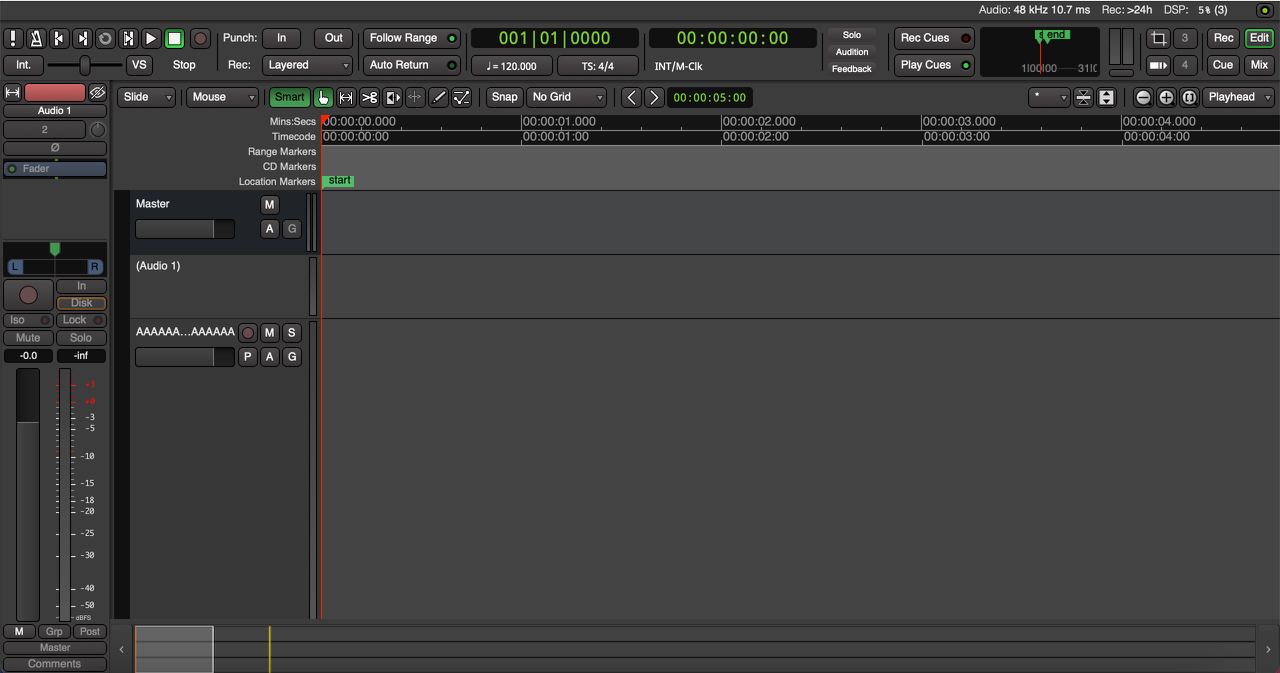Viewport: 1280px width, 673px height.
Task: Click the transport record button
Action: pyautogui.click(x=200, y=38)
